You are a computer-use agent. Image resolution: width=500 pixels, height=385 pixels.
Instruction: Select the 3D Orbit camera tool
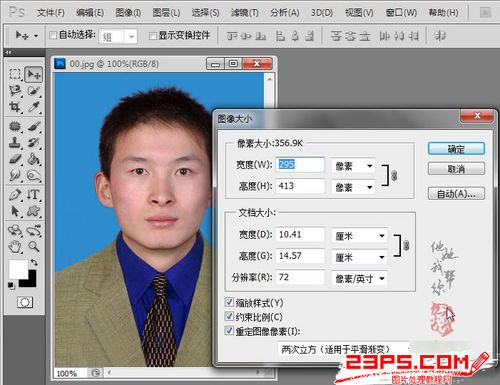click(x=34, y=230)
